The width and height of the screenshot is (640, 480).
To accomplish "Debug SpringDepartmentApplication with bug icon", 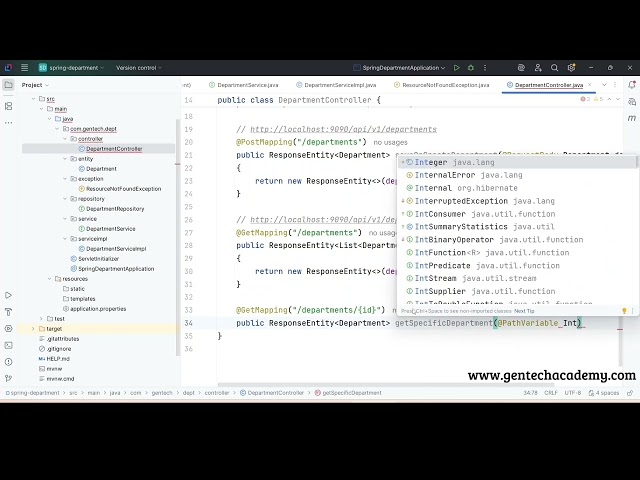I will click(x=471, y=68).
